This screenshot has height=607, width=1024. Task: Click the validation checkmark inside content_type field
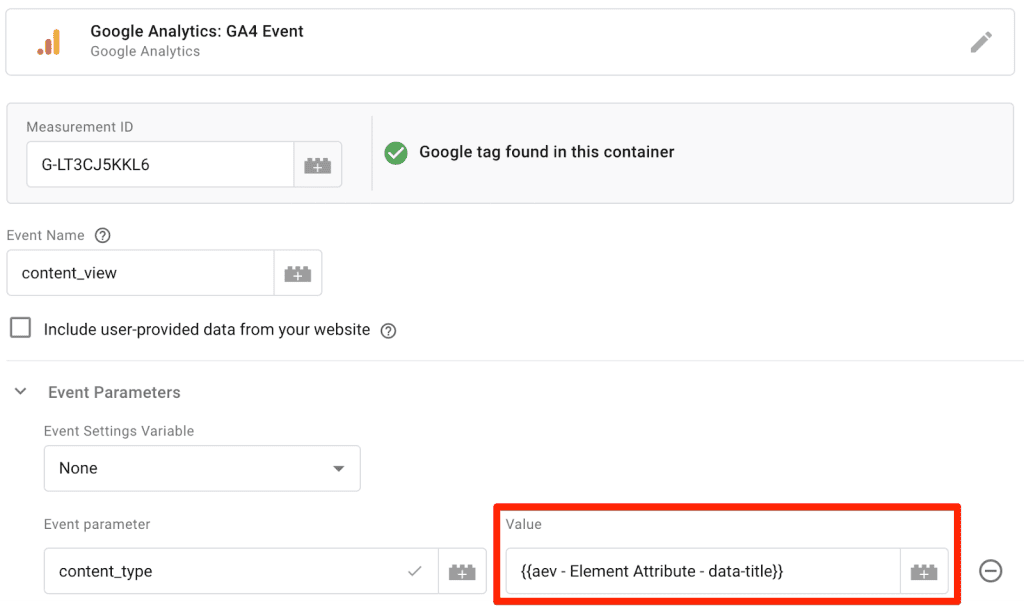pos(414,571)
